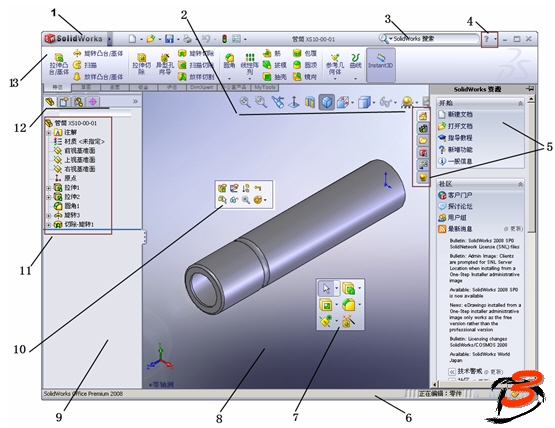
Task: Select the 拔模 draft tool
Action: click(274, 65)
